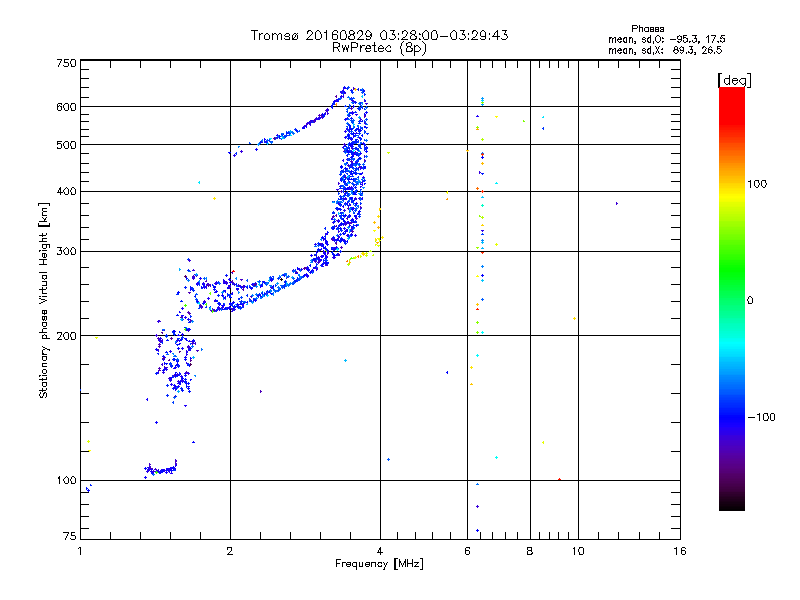
Task: Click the color bar tick label '-100'
Action: (761, 417)
